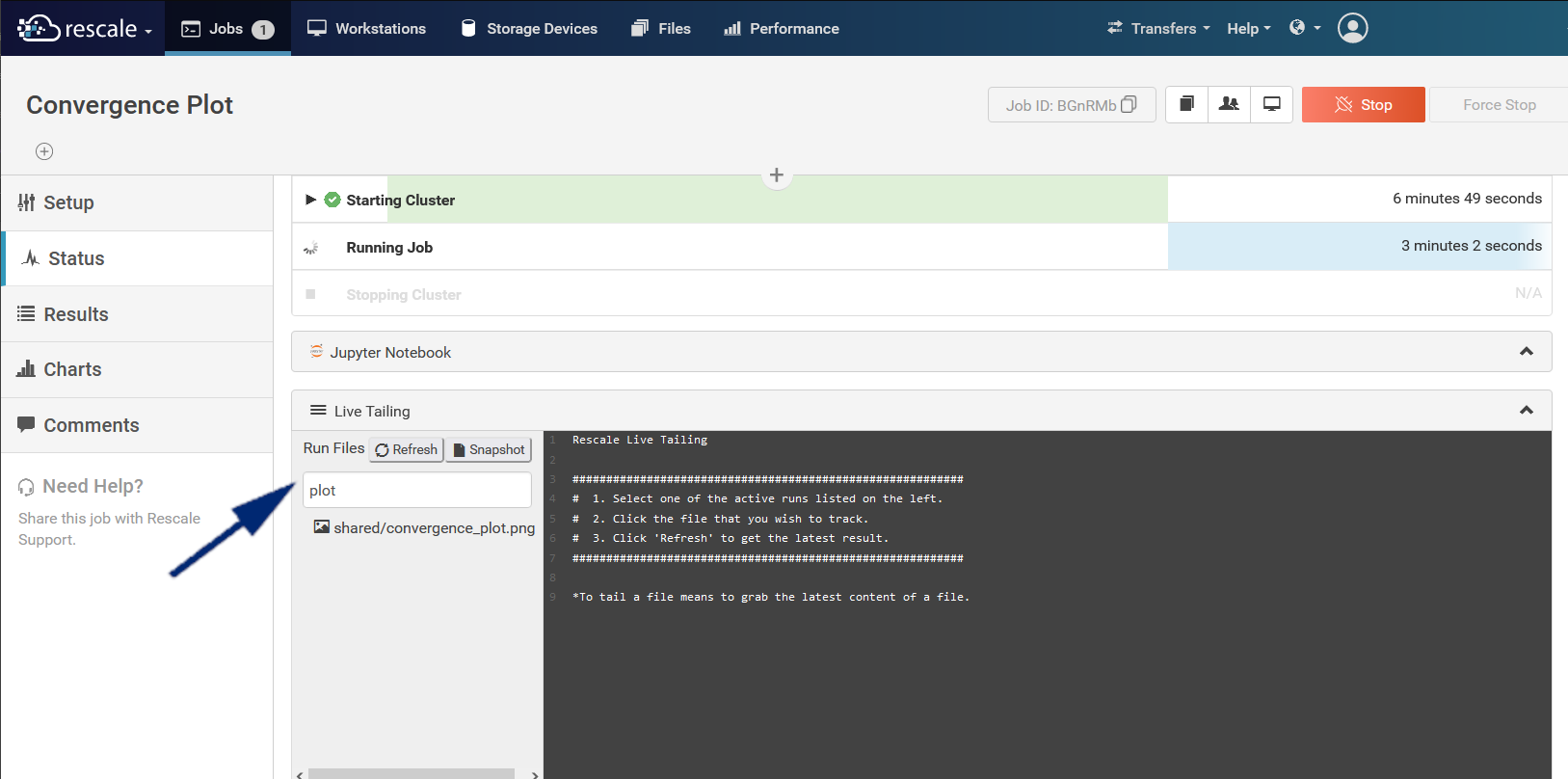Expand the Help dropdown
Viewport: 1568px width, 779px height.
[x=1249, y=28]
